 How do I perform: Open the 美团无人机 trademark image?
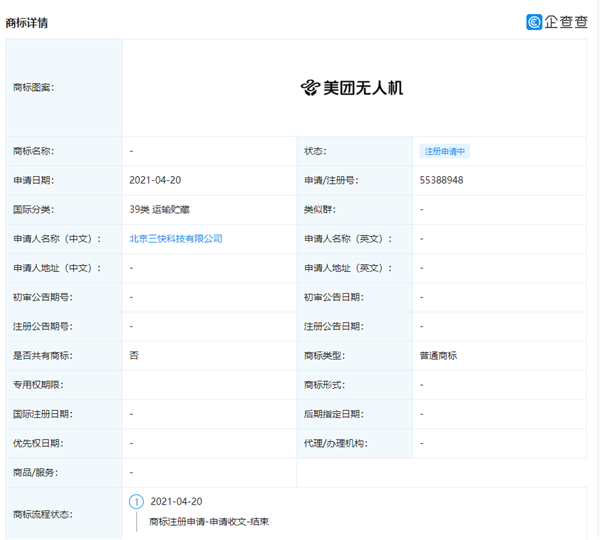tap(352, 88)
